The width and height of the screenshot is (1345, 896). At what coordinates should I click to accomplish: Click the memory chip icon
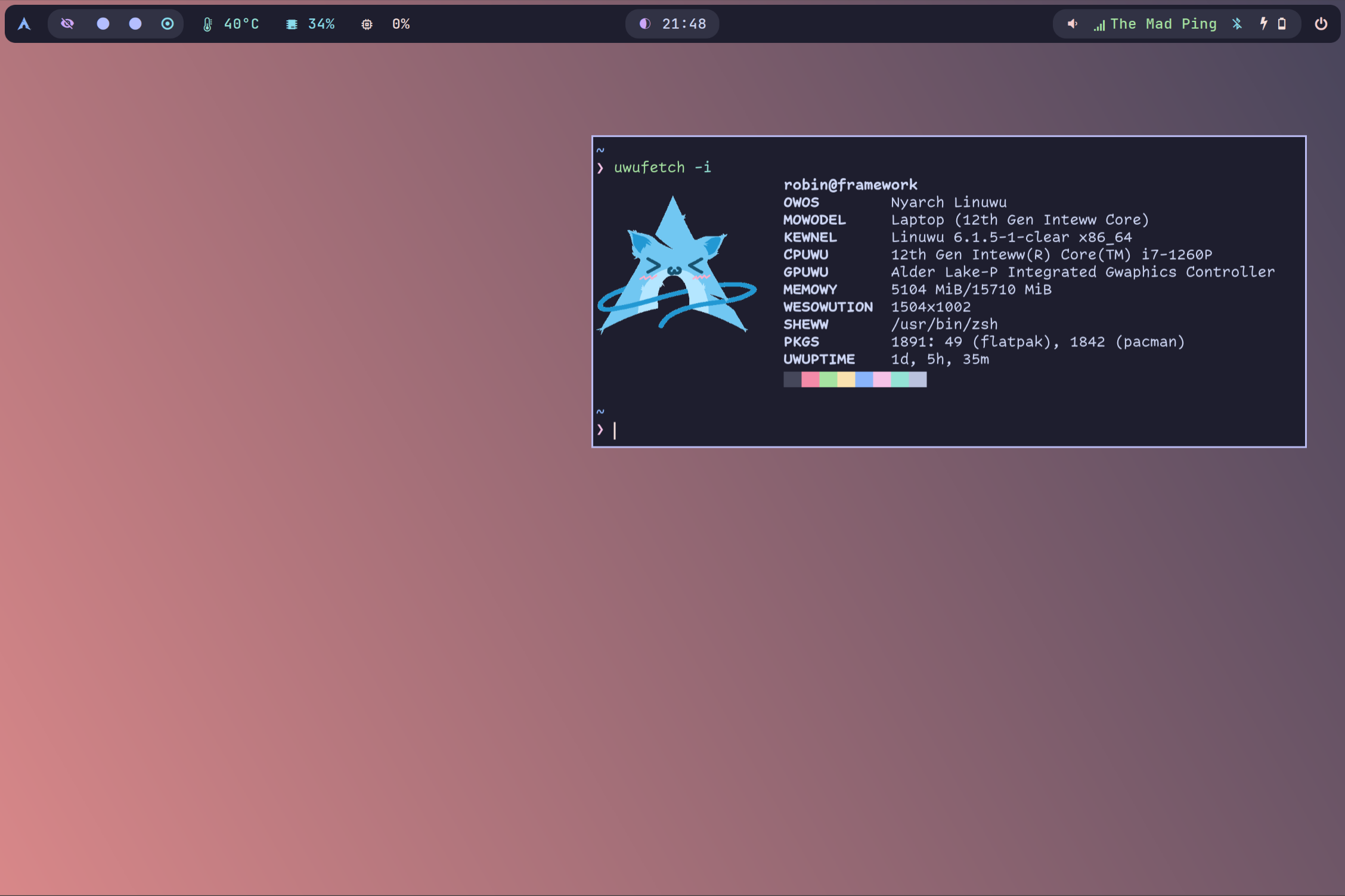292,24
